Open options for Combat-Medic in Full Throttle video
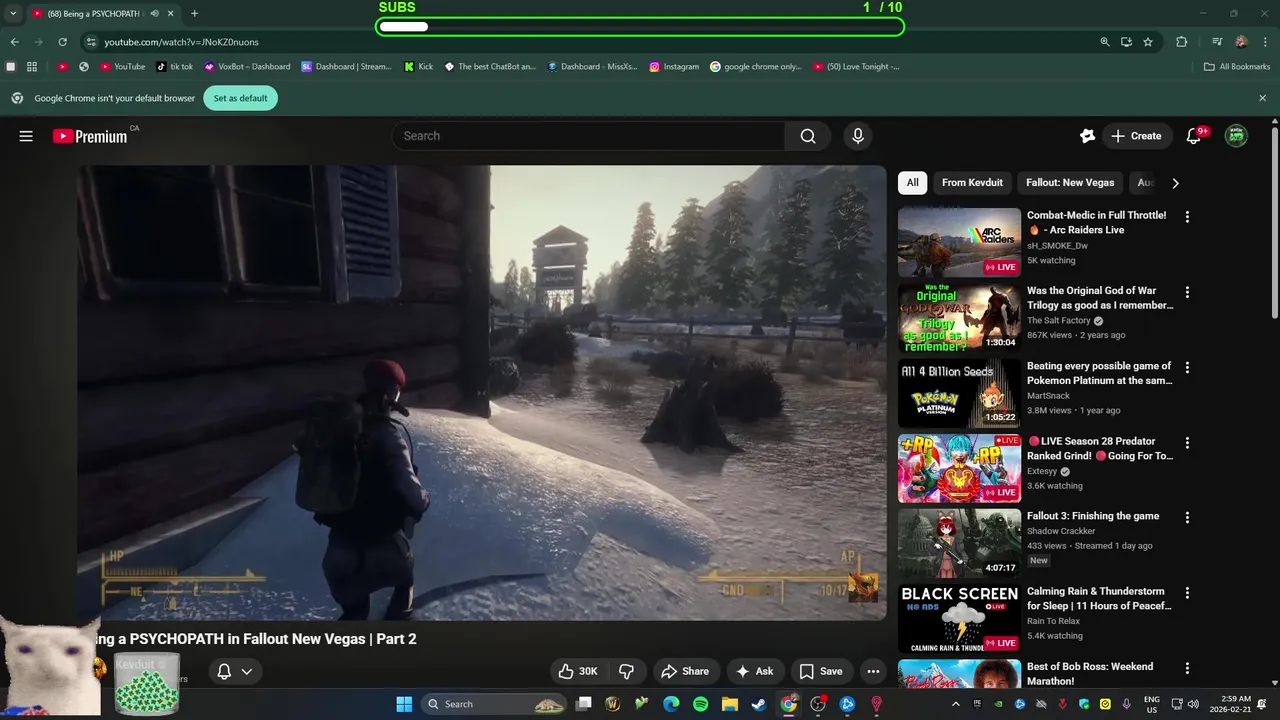The image size is (1280, 720). tap(1187, 216)
